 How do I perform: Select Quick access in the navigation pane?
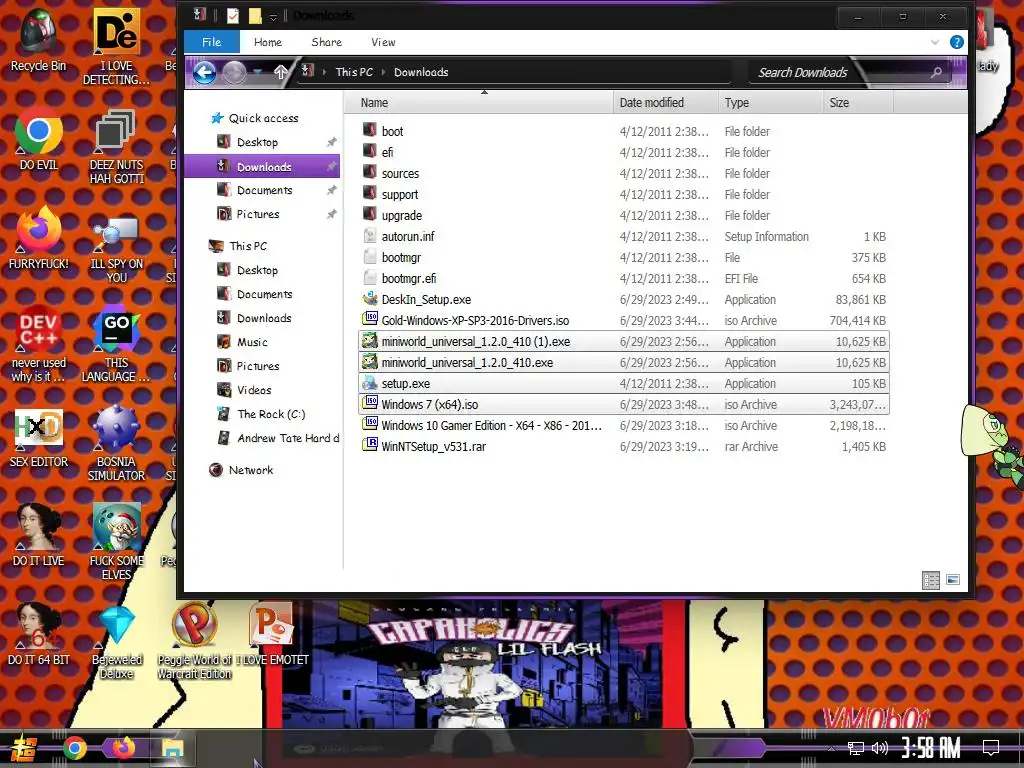click(263, 118)
